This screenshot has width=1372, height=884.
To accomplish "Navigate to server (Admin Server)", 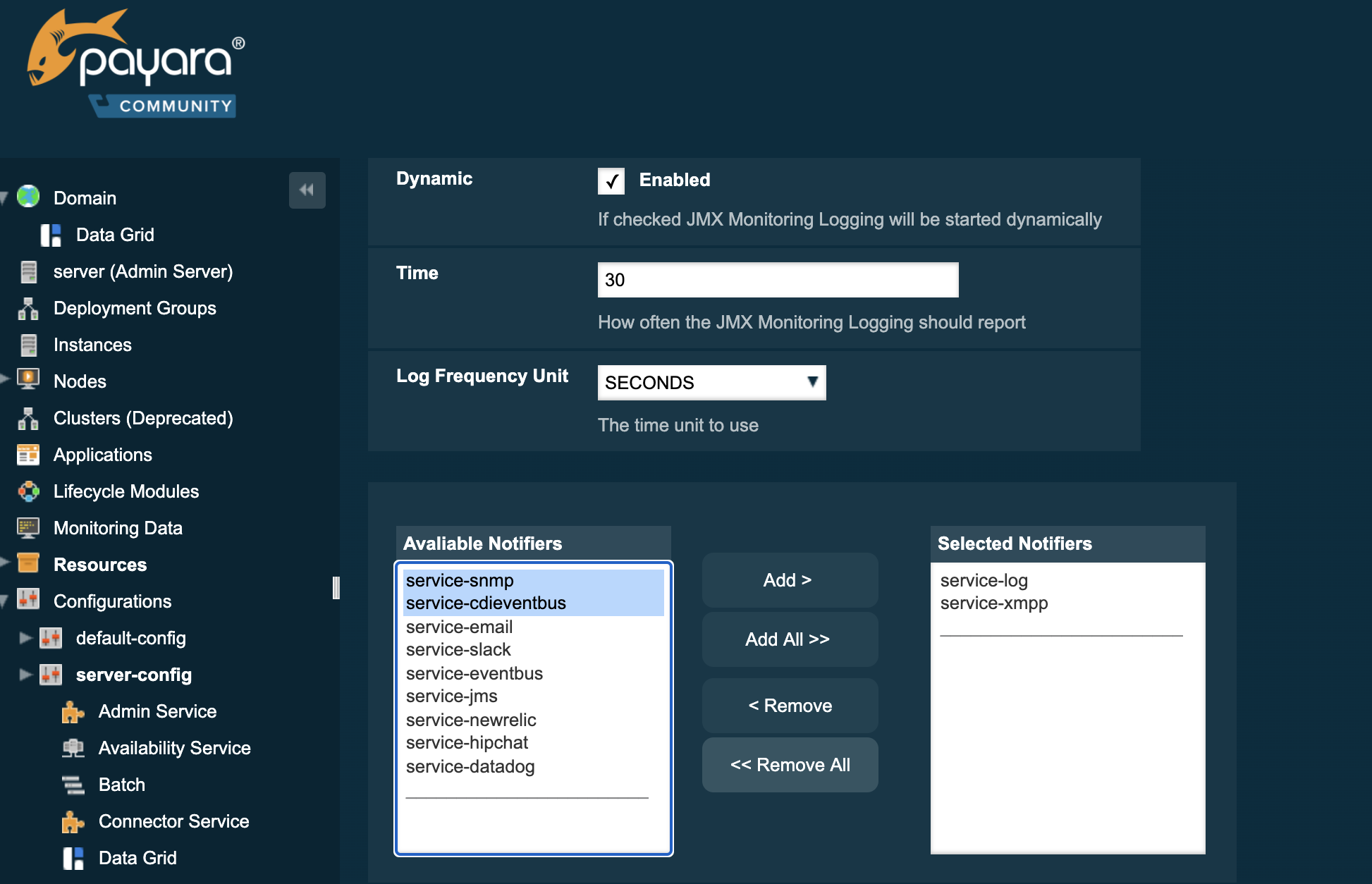I will [x=142, y=271].
